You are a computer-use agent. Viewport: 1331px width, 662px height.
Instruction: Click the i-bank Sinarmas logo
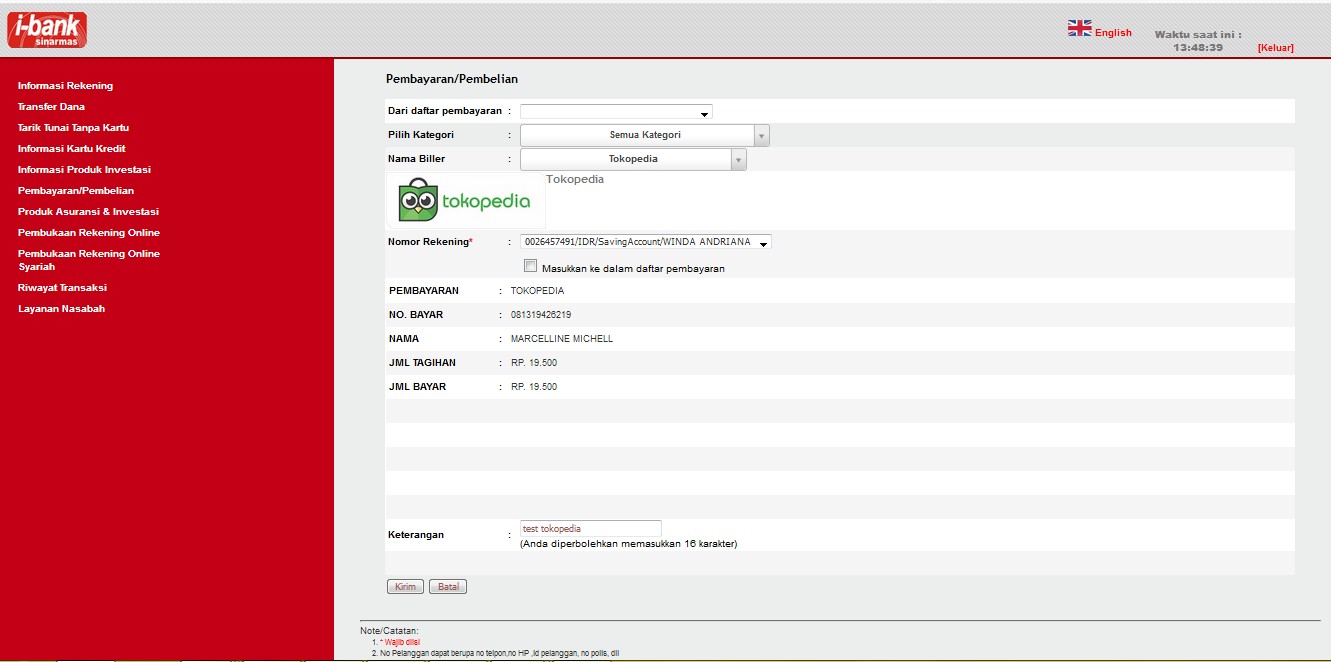coord(47,30)
